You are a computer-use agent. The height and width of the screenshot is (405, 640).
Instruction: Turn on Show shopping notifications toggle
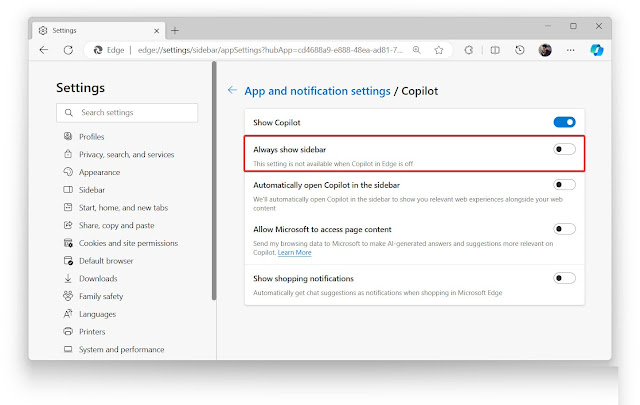pyautogui.click(x=564, y=278)
